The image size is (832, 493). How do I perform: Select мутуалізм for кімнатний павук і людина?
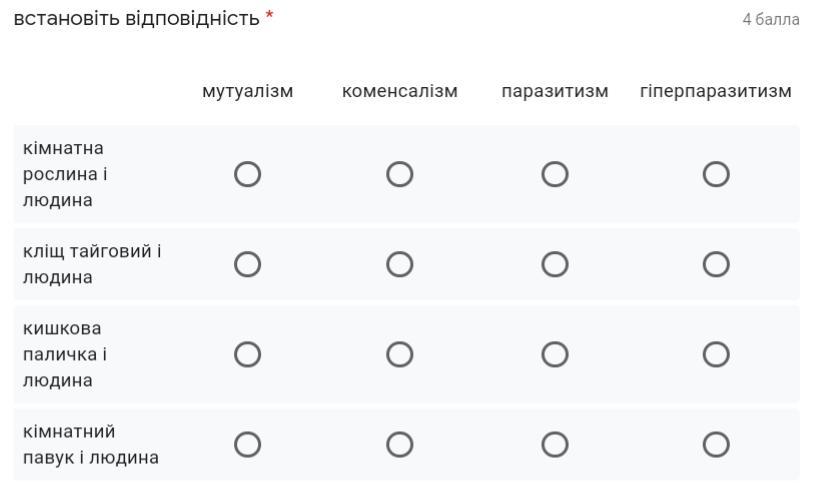pos(247,445)
